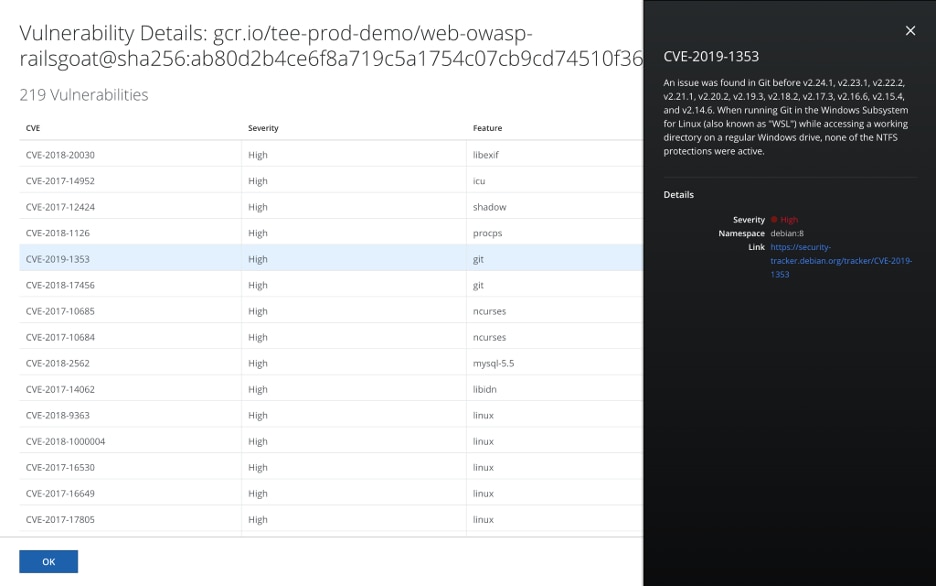Select row CVE-2018-2562

[331, 363]
